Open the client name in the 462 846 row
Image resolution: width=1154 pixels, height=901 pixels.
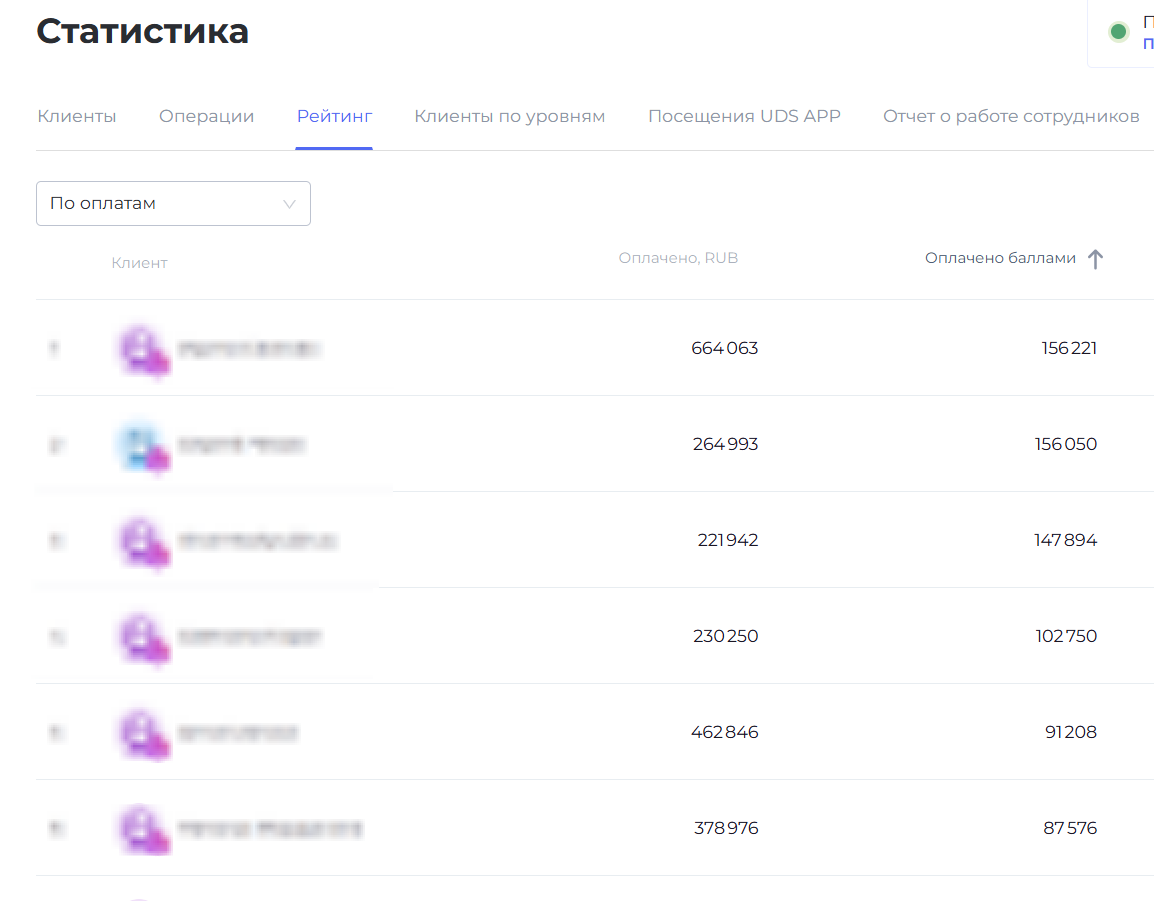[238, 732]
